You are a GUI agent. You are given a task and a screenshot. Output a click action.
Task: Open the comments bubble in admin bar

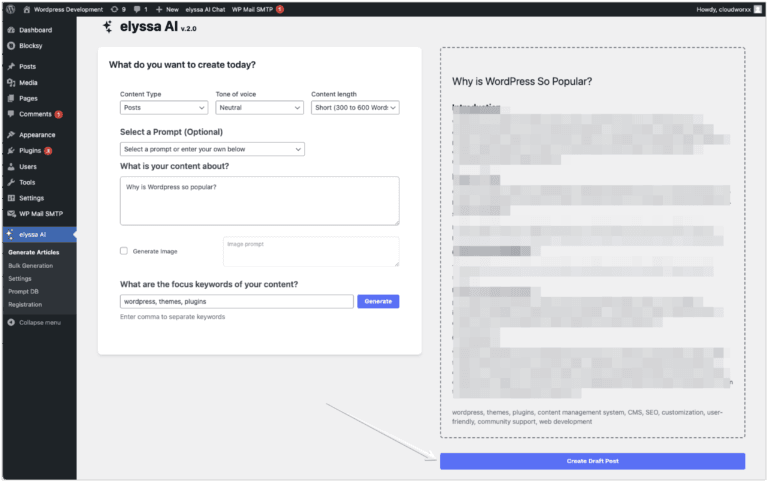click(141, 9)
